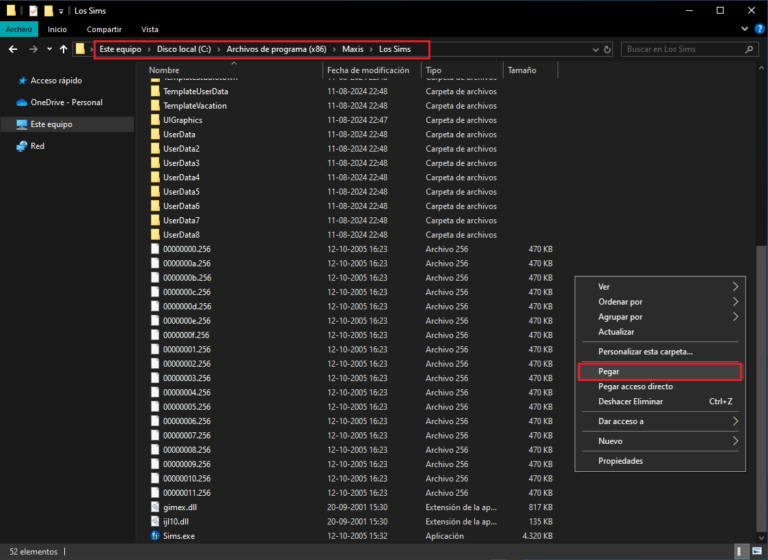Expand the Agrupar por submenu
Image resolution: width=768 pixels, height=560 pixels.
coord(660,317)
